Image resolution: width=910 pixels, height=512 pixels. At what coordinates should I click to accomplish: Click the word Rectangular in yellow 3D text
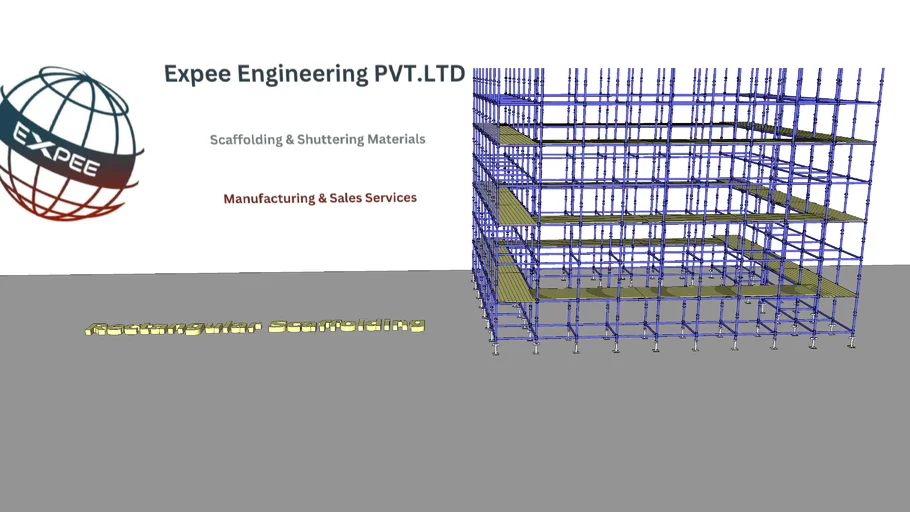tap(165, 327)
